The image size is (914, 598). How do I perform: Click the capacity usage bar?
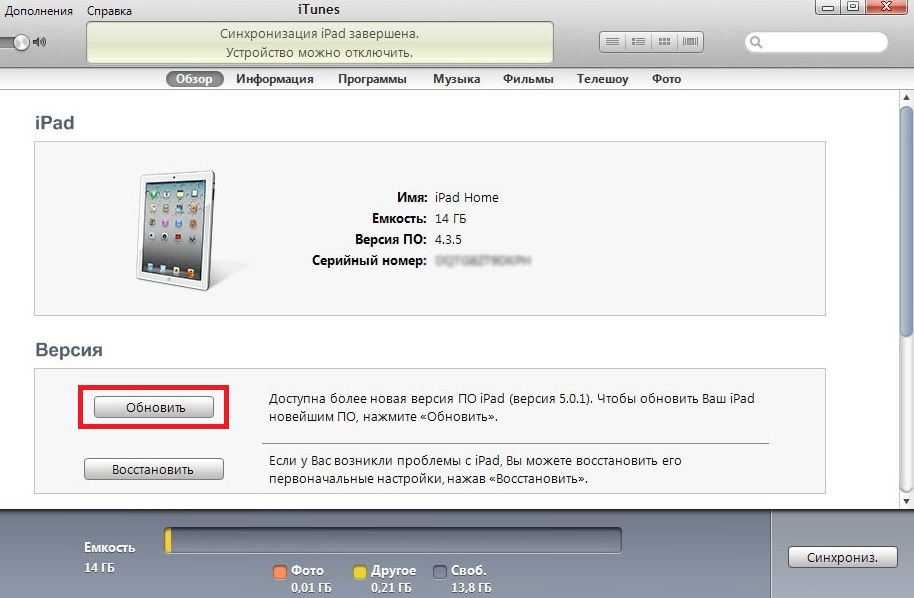pos(393,540)
